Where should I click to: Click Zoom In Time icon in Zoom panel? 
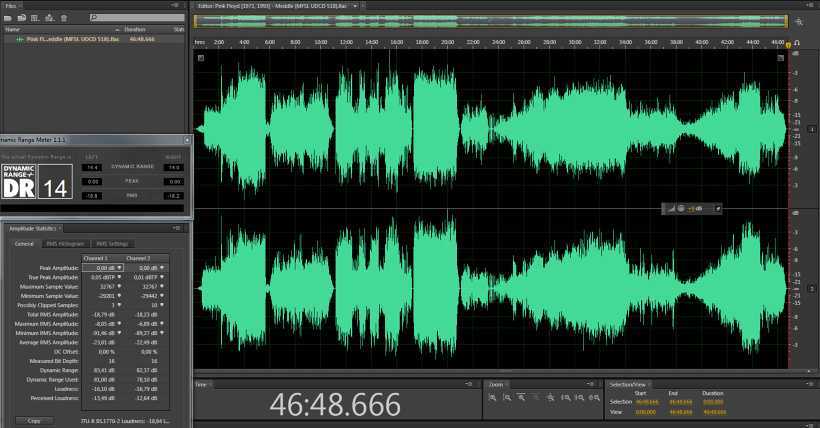(521, 398)
